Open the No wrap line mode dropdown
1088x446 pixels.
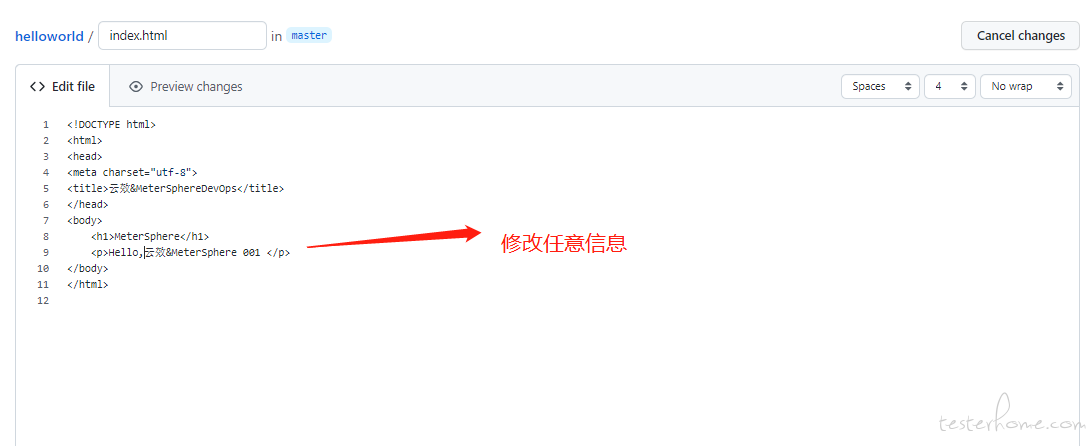pos(1026,87)
